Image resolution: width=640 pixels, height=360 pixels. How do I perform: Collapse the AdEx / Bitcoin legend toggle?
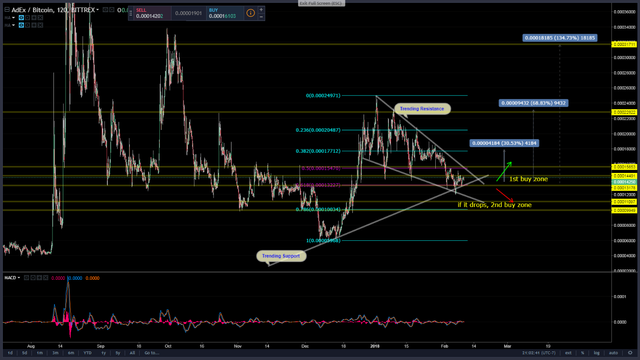click(x=7, y=9)
